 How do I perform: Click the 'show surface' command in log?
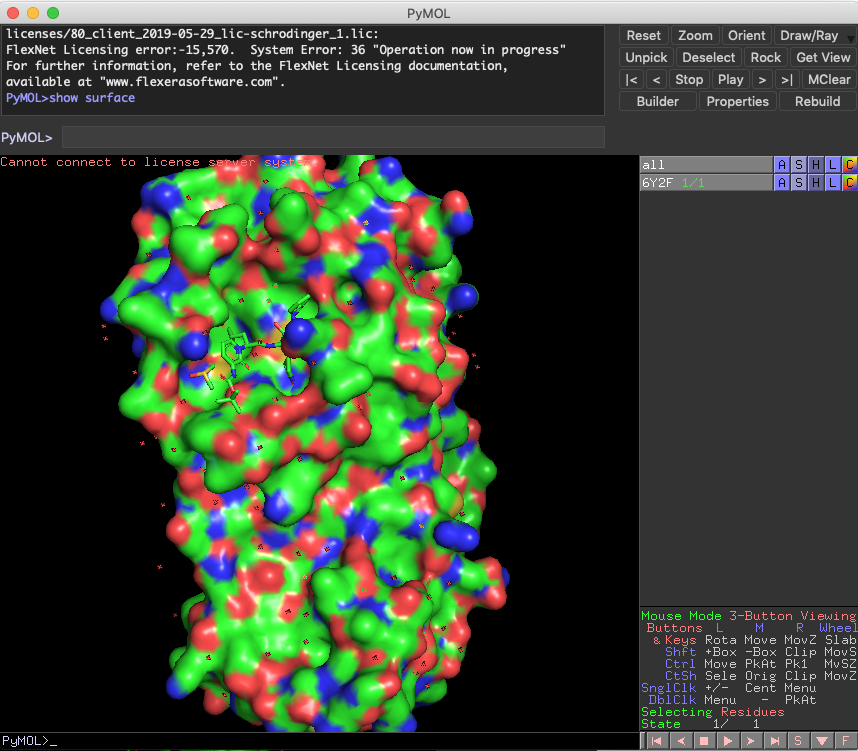(92, 98)
